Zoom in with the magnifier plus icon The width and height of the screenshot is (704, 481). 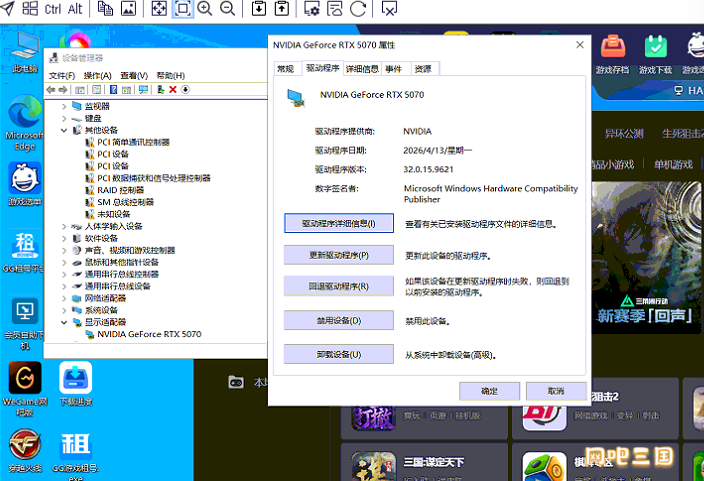205,9
